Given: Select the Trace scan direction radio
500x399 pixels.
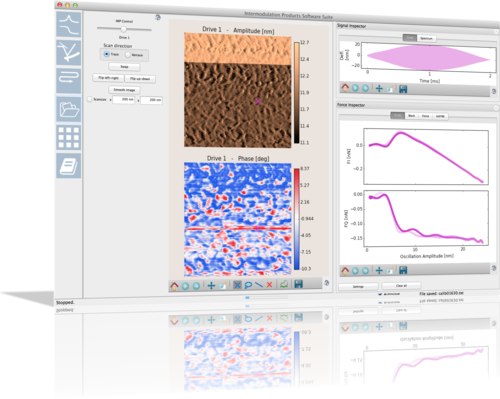Looking at the screenshot, I should (106, 54).
